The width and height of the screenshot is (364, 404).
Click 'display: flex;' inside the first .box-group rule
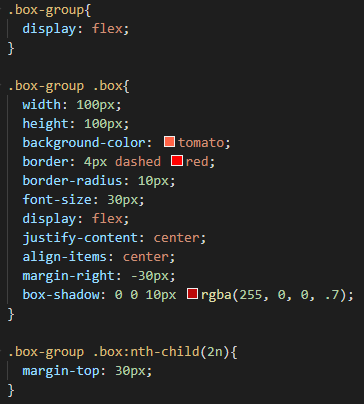point(76,29)
